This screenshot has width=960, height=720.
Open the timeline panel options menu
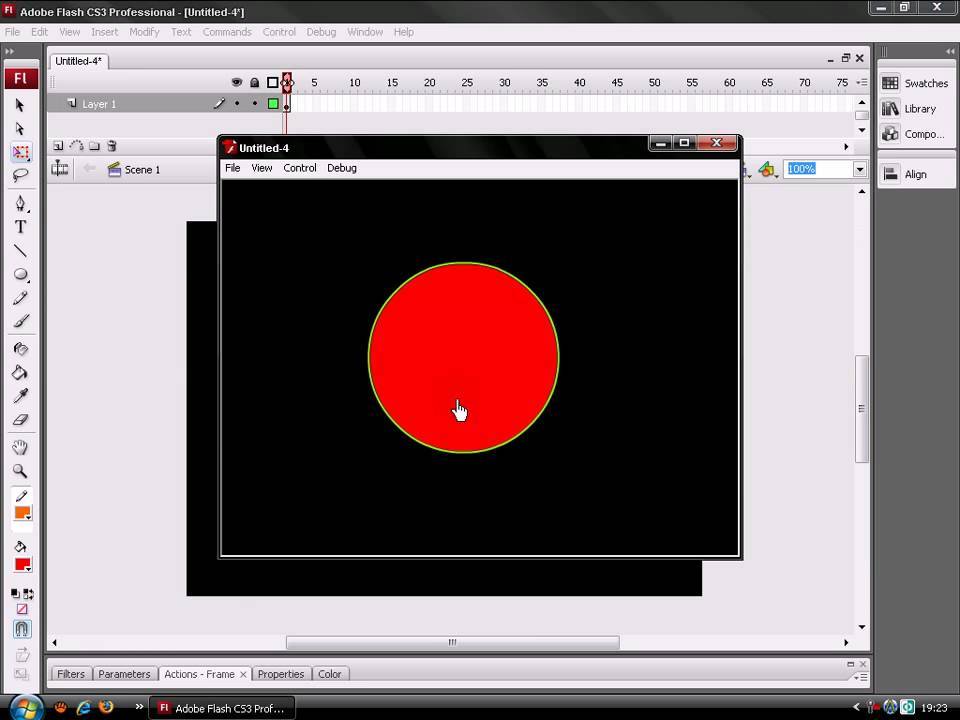pos(861,82)
